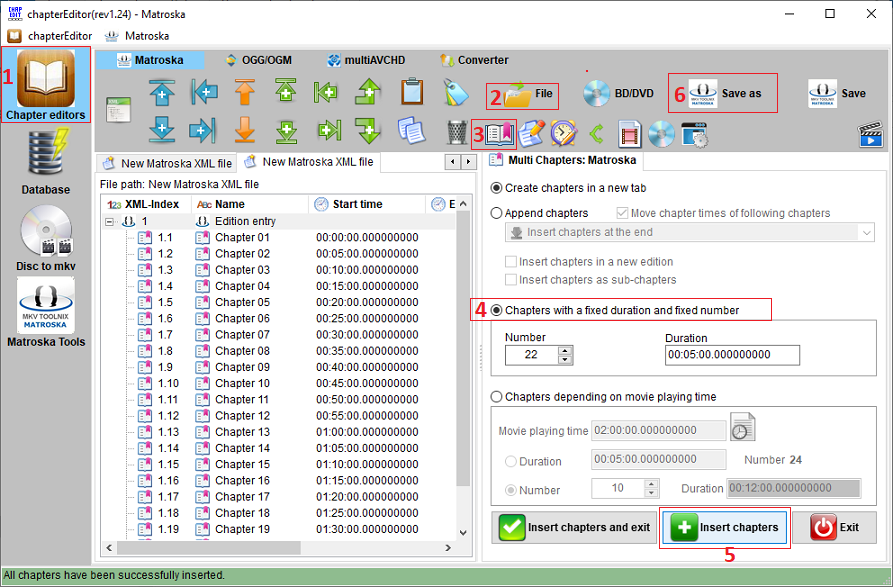Select the Append chapters radio button
This screenshot has height=587, width=893.
[x=497, y=213]
